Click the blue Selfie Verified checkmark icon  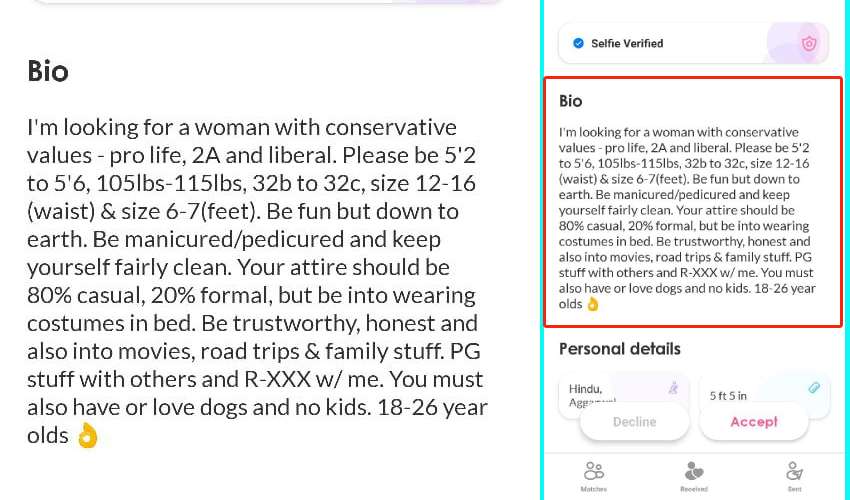(578, 43)
